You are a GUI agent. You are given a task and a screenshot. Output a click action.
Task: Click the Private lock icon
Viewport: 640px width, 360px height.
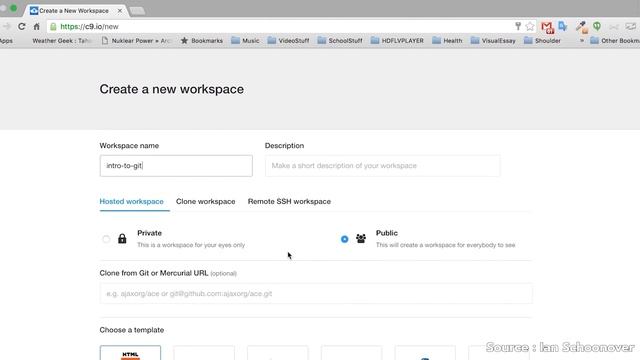122,239
